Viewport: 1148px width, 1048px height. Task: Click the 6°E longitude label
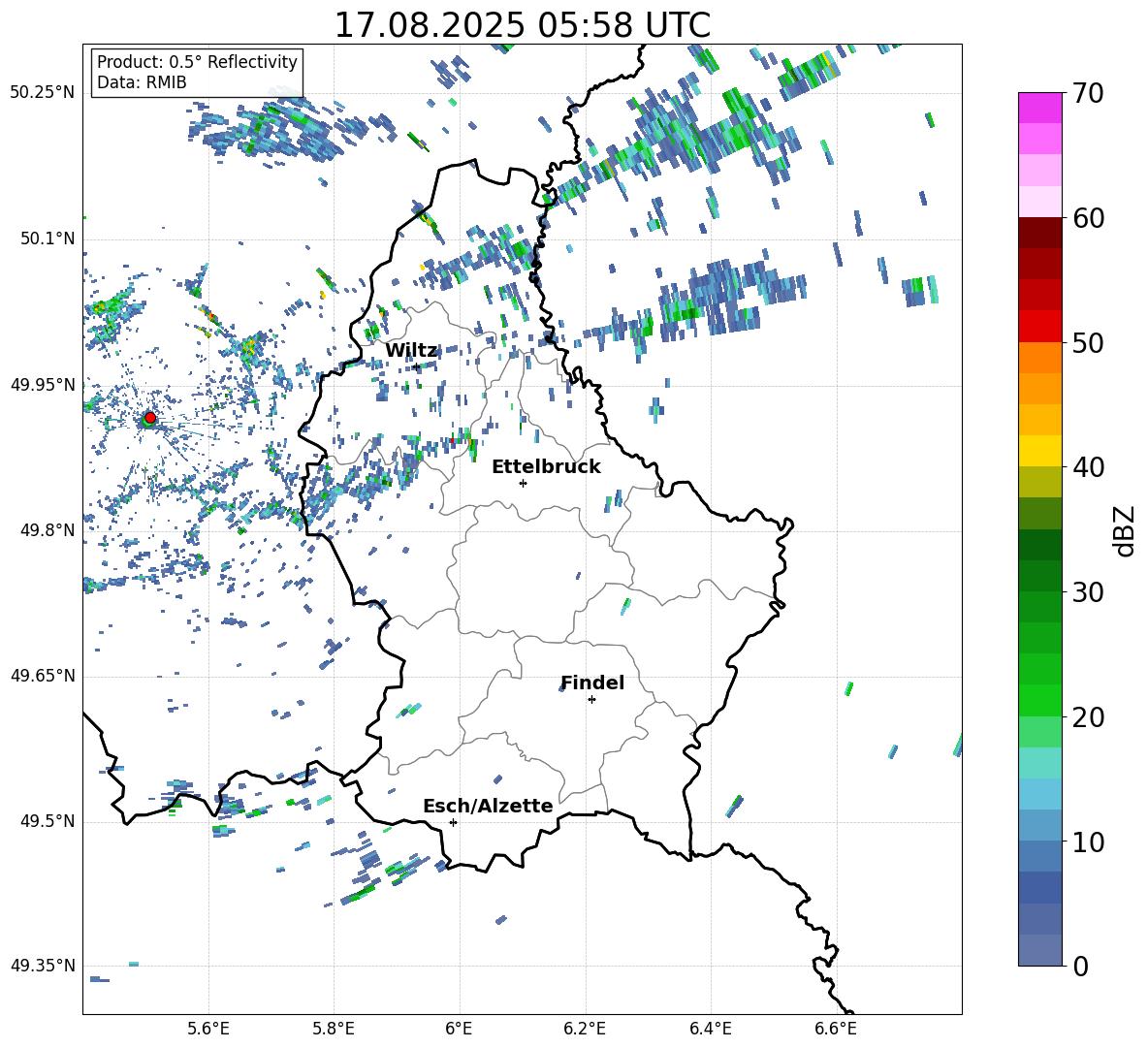(459, 1029)
